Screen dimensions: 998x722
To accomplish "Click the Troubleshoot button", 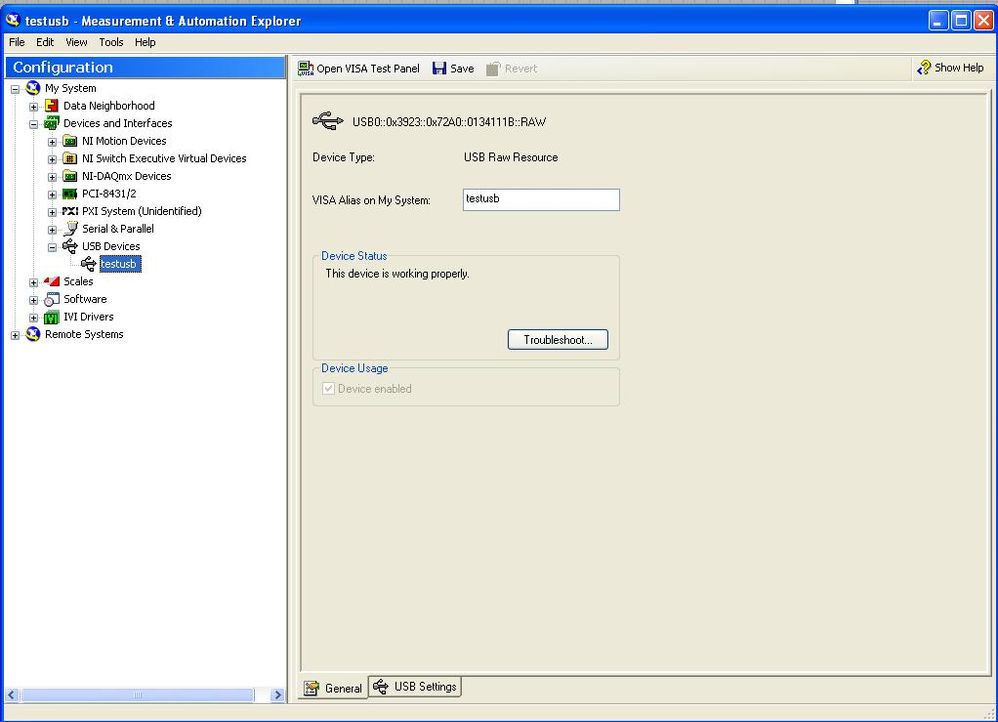I will 558,339.
